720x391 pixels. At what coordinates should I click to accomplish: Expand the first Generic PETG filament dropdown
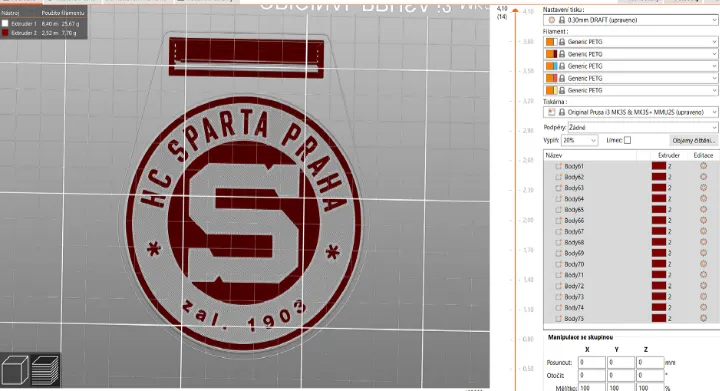pyautogui.click(x=714, y=42)
